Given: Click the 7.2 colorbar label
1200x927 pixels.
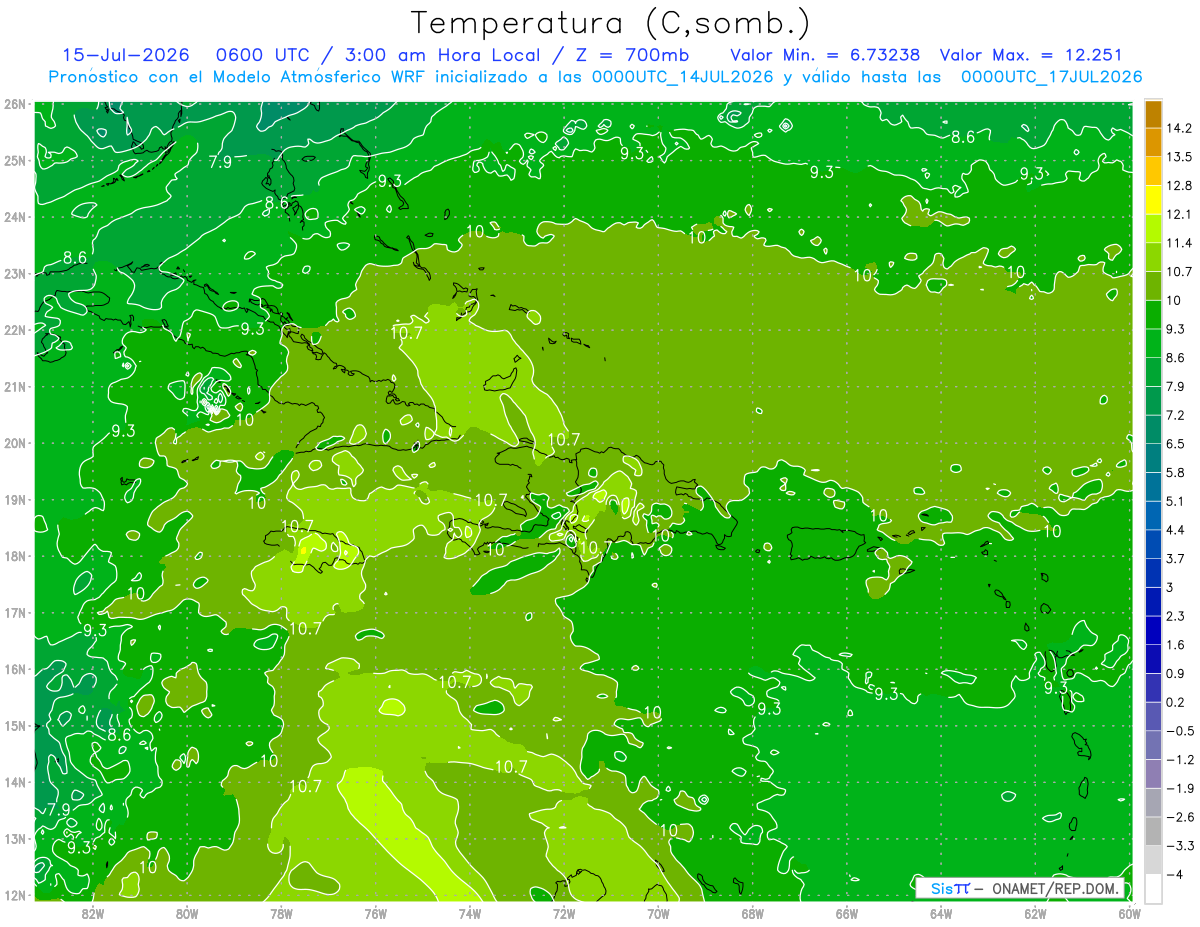Looking at the screenshot, I should (x=1176, y=415).
